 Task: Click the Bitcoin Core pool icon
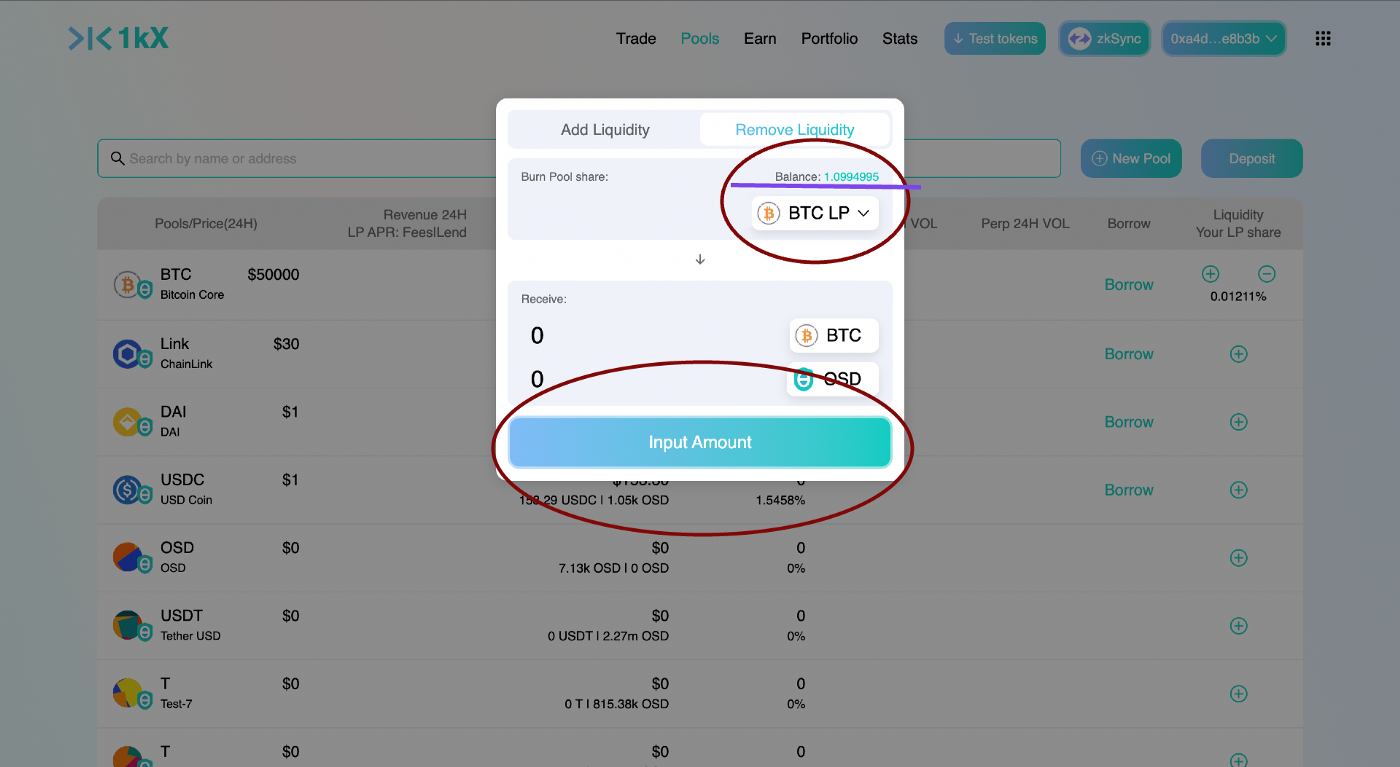click(131, 285)
